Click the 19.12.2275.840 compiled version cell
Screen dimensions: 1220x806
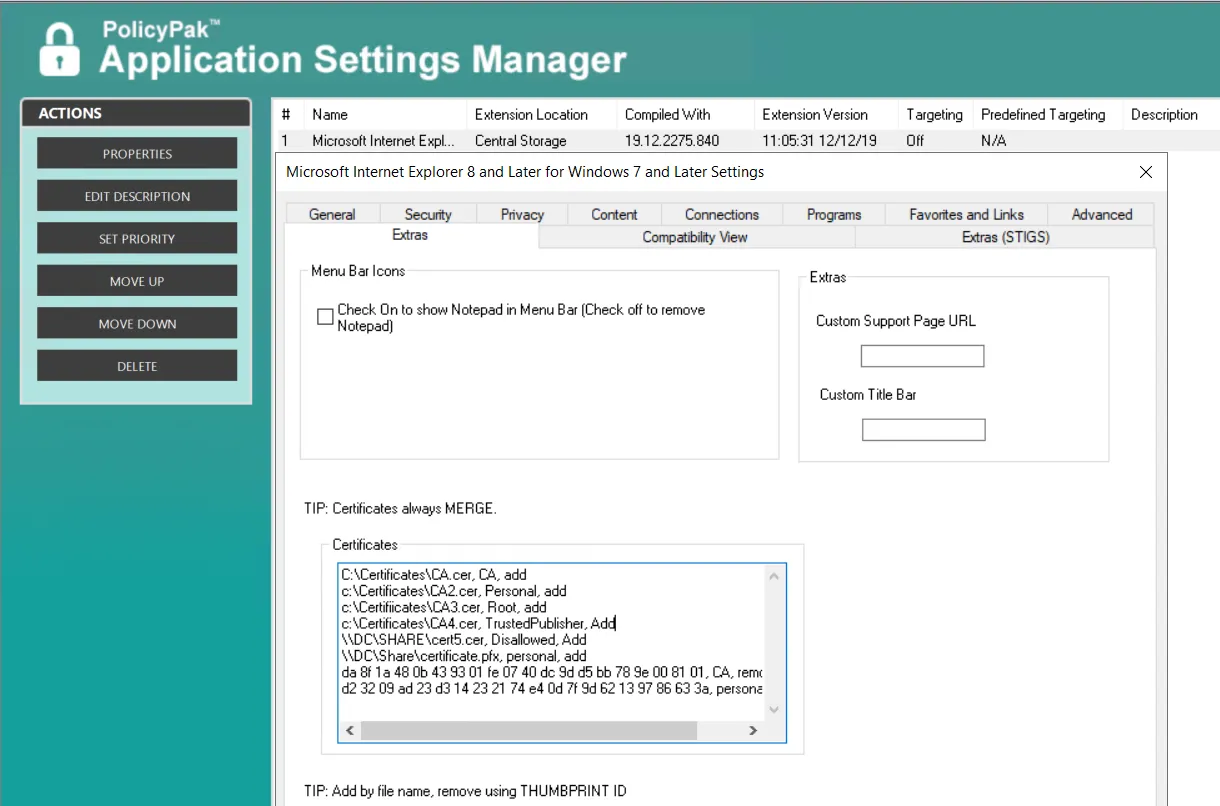672,141
